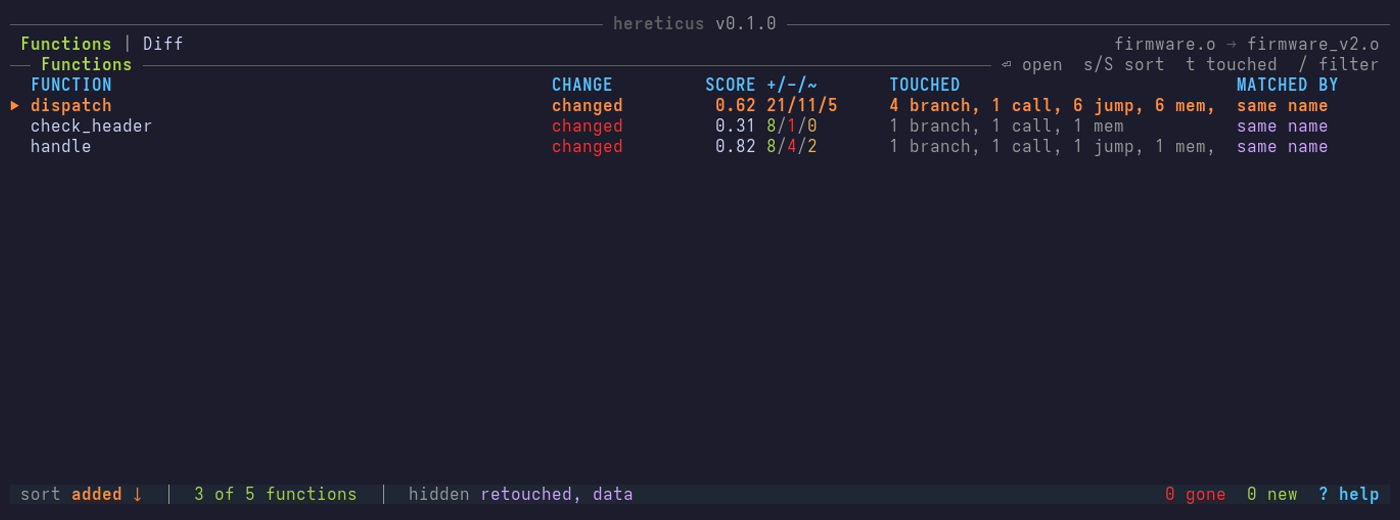Click the handle score 0.82
Screen dimensions: 1400x520
[x=735, y=146]
